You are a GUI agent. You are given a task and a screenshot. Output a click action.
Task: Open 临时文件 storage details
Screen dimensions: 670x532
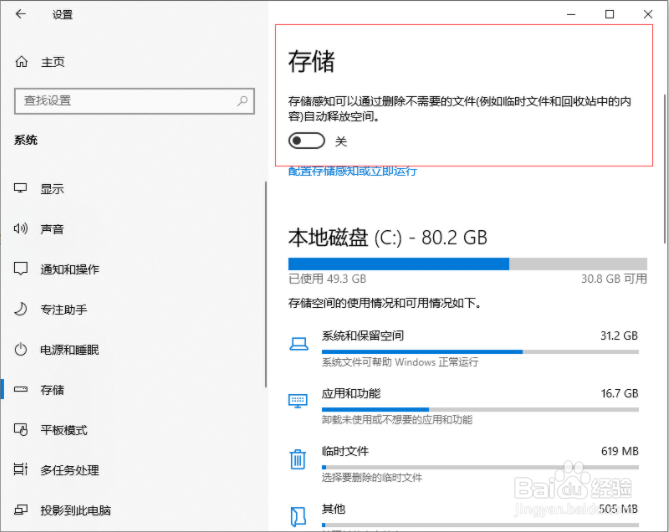click(x=464, y=464)
